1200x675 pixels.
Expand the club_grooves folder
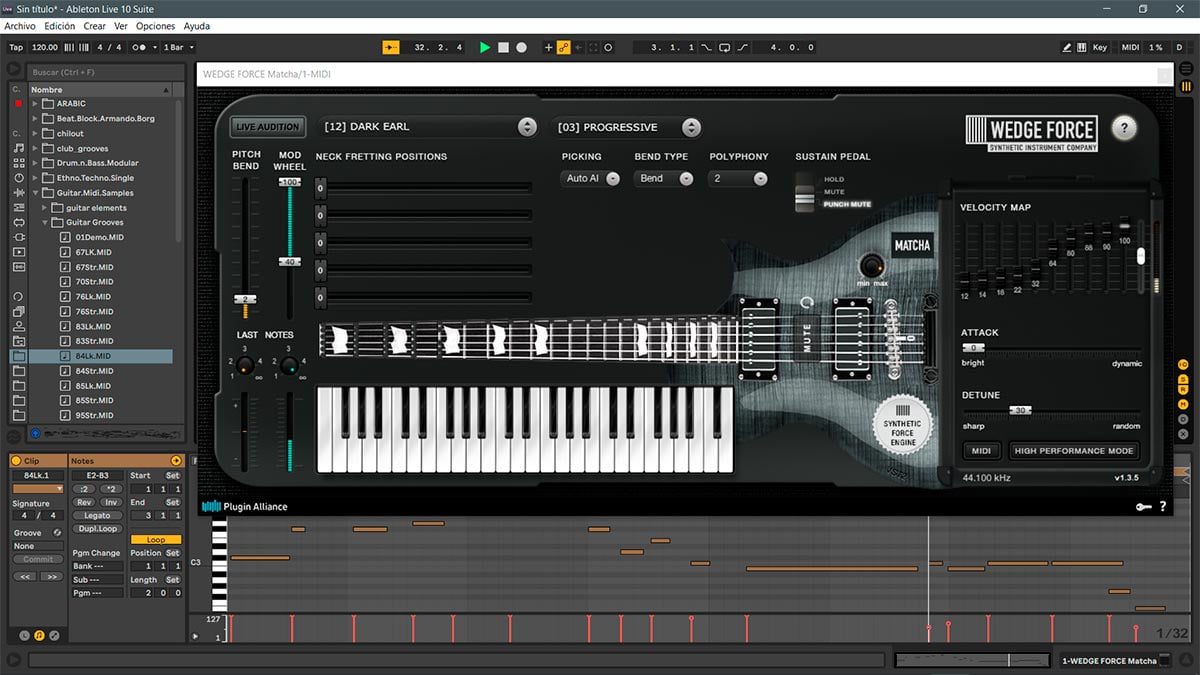point(34,148)
